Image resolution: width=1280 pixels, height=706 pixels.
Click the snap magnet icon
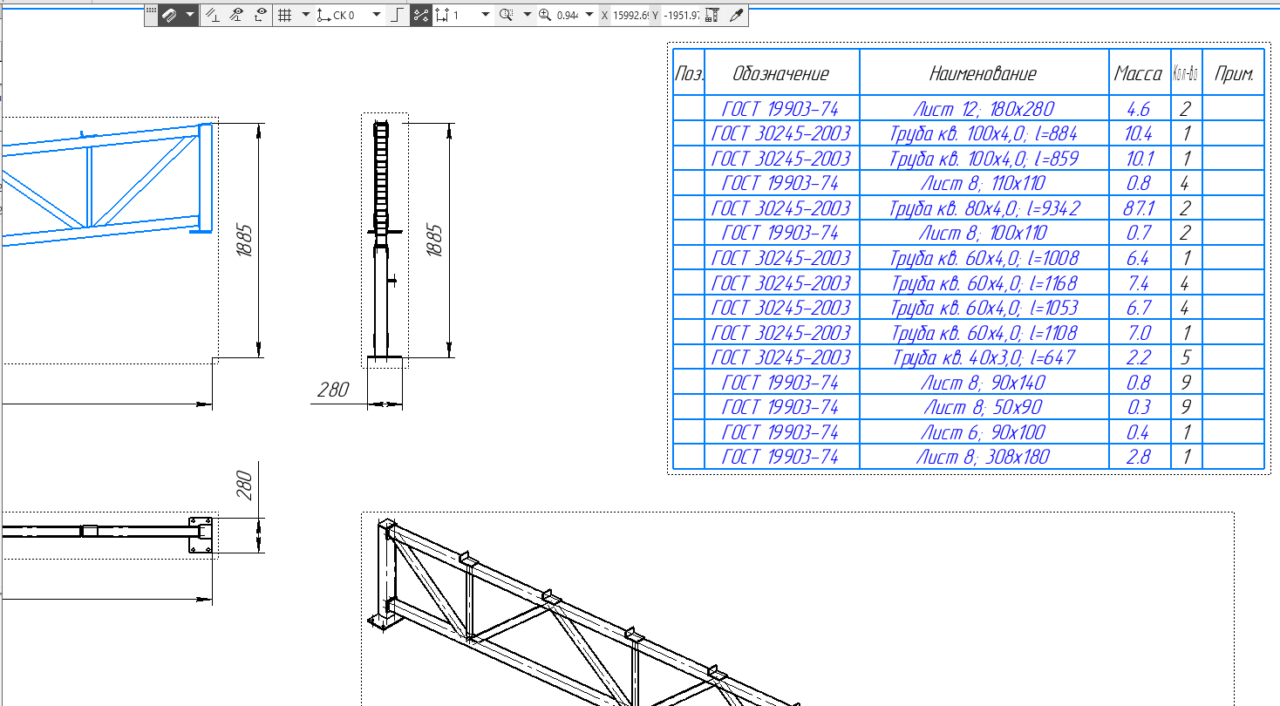169,15
